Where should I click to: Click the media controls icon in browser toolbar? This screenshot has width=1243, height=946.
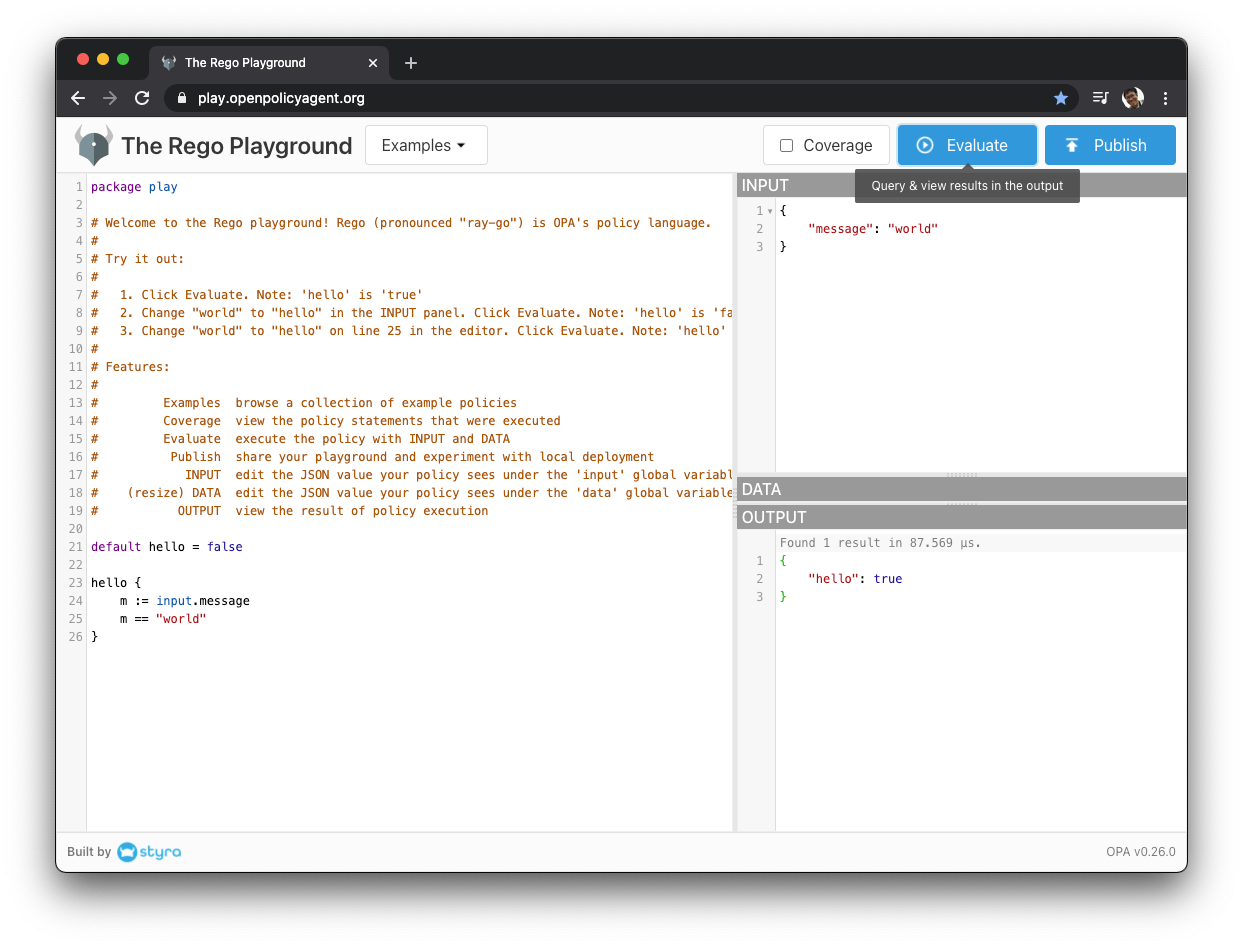coord(1099,98)
